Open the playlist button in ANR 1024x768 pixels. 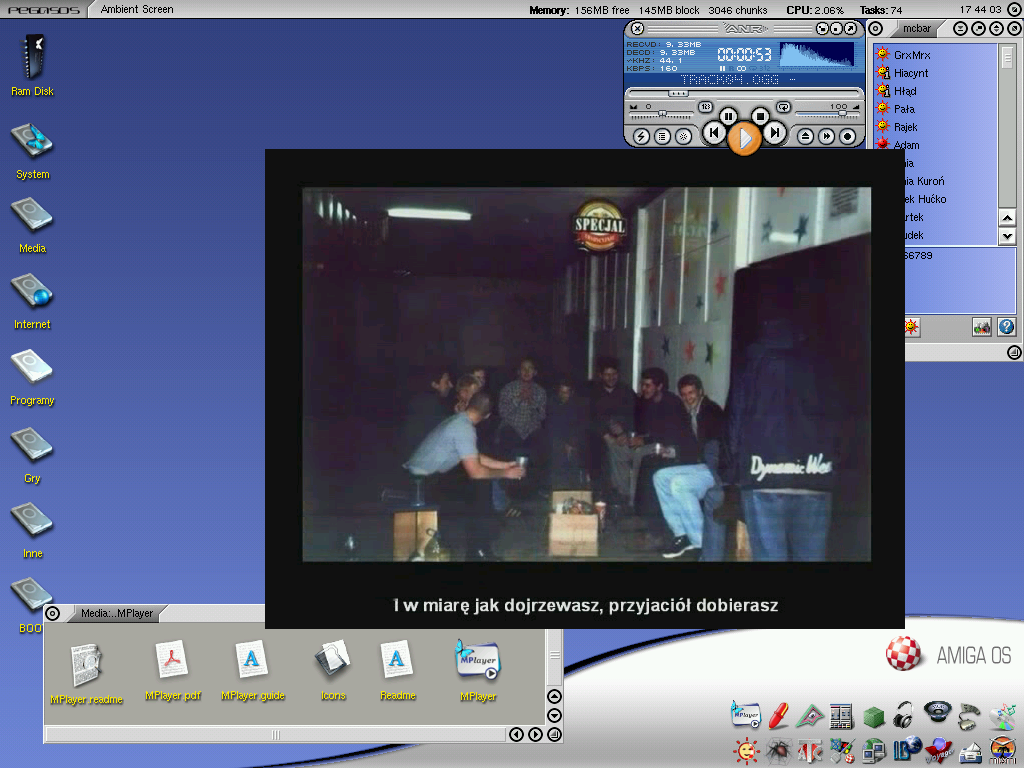(662, 136)
